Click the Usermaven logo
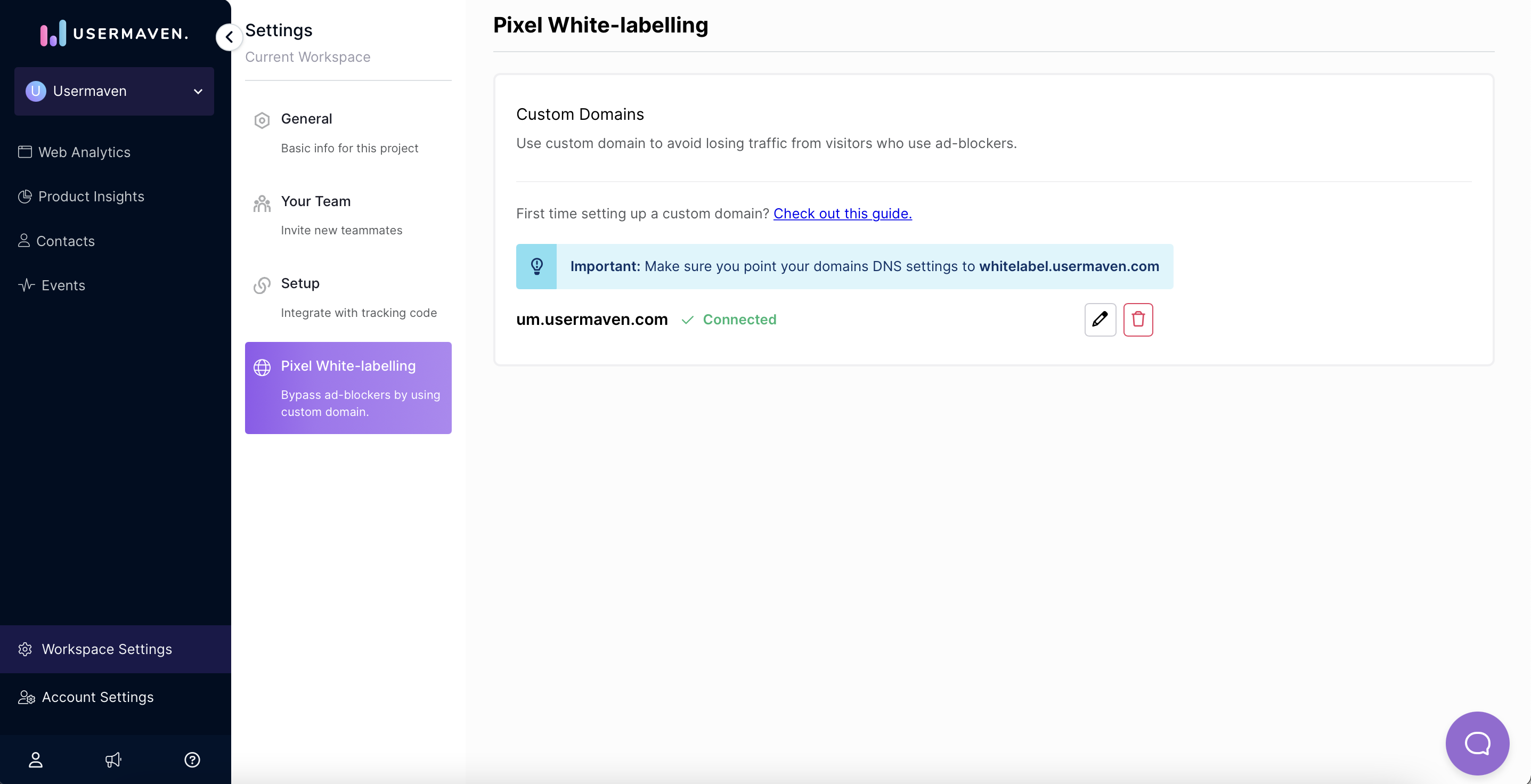1531x784 pixels. (x=114, y=33)
